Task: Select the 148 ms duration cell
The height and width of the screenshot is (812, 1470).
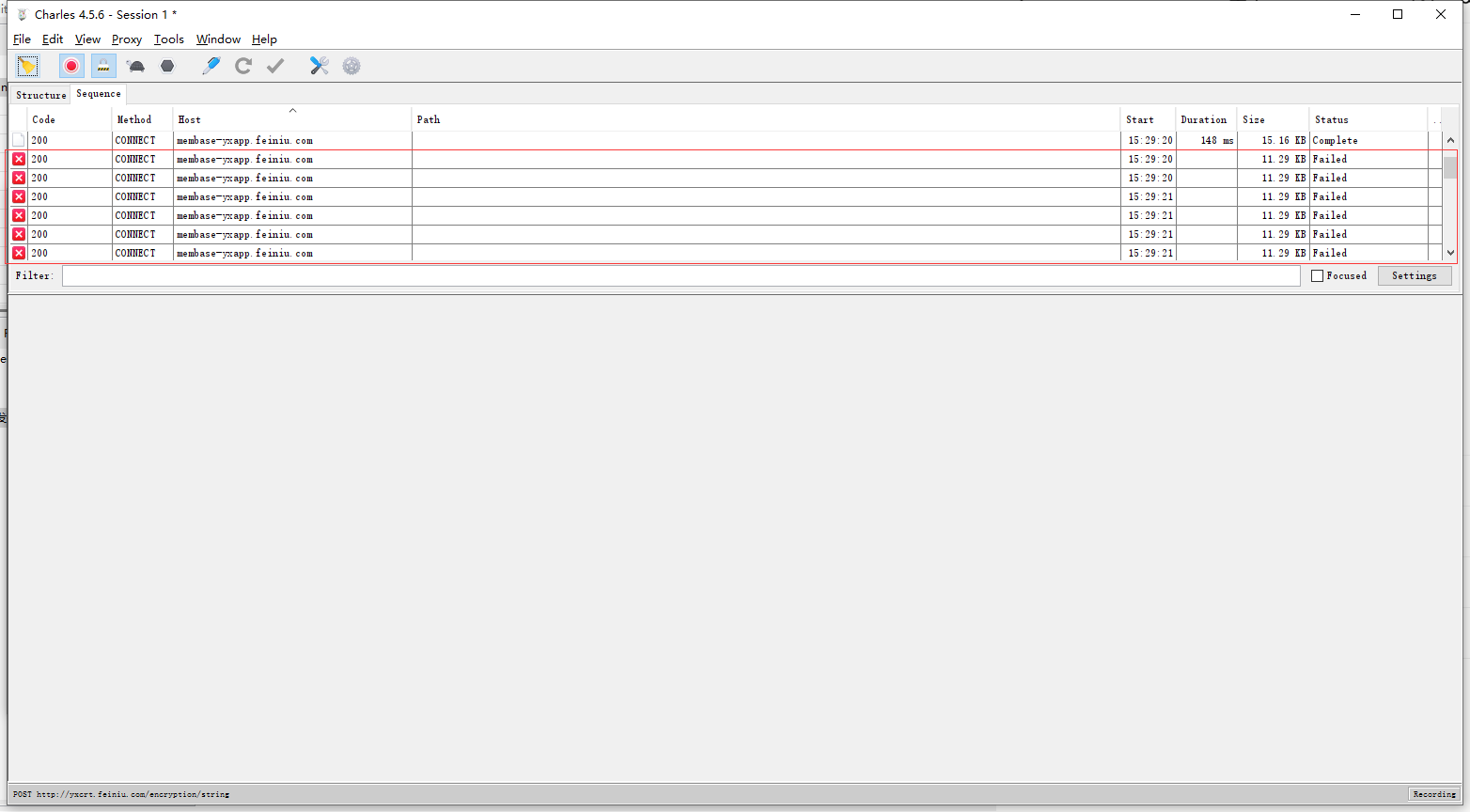Action: [1206, 140]
